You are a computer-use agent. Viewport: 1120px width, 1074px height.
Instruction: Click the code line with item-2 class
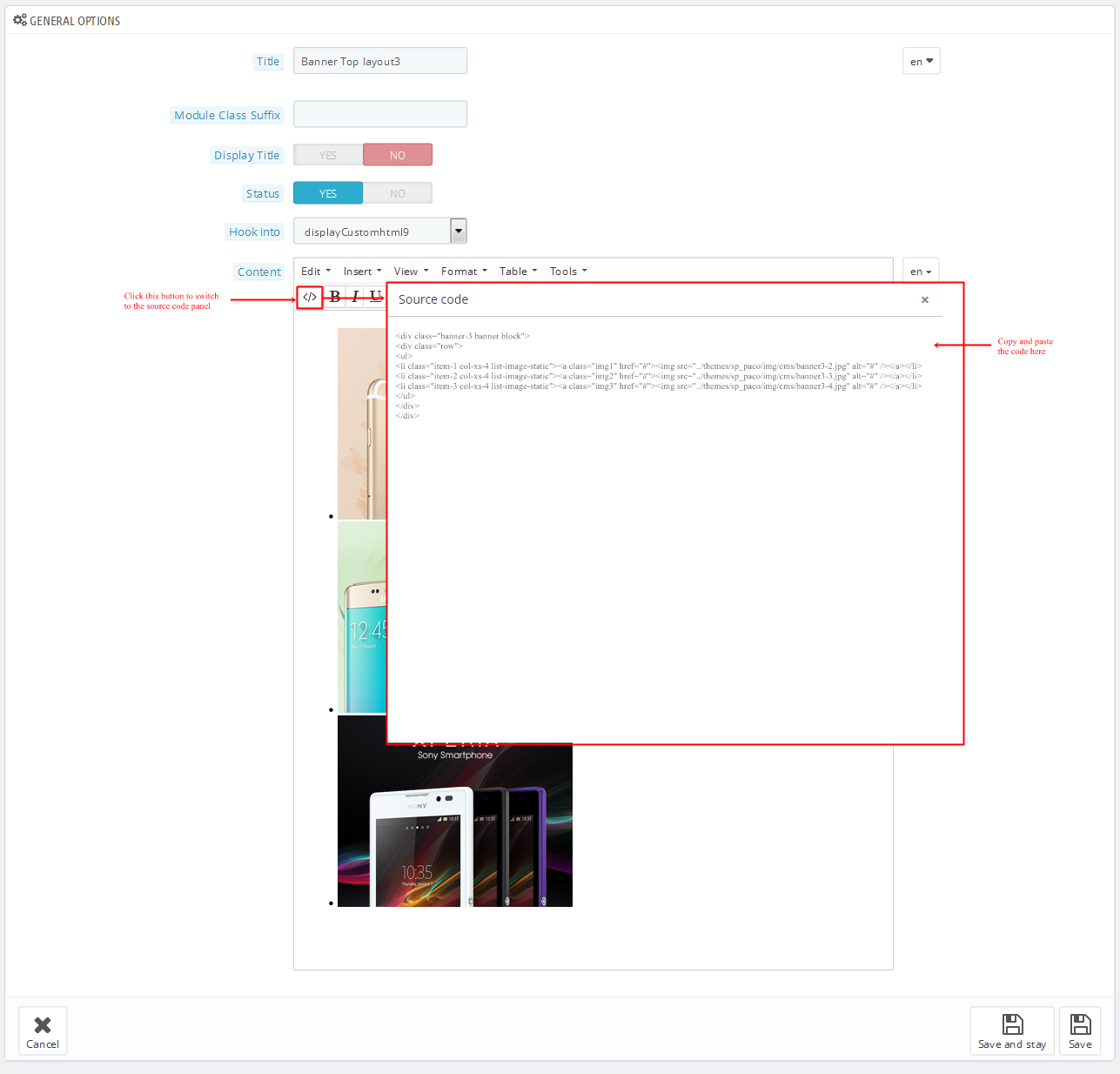pos(659,376)
